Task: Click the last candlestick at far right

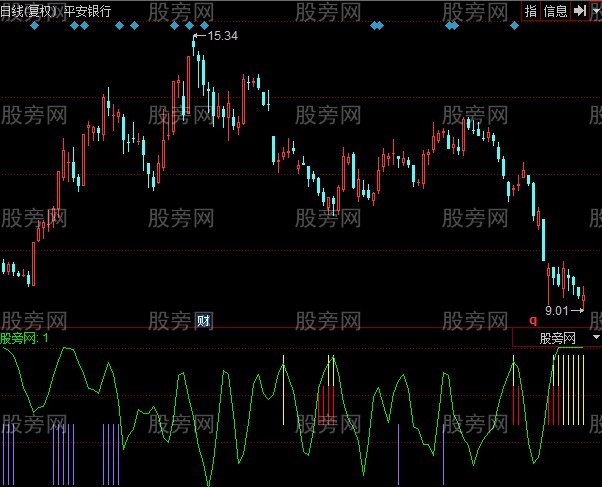Action: click(584, 294)
